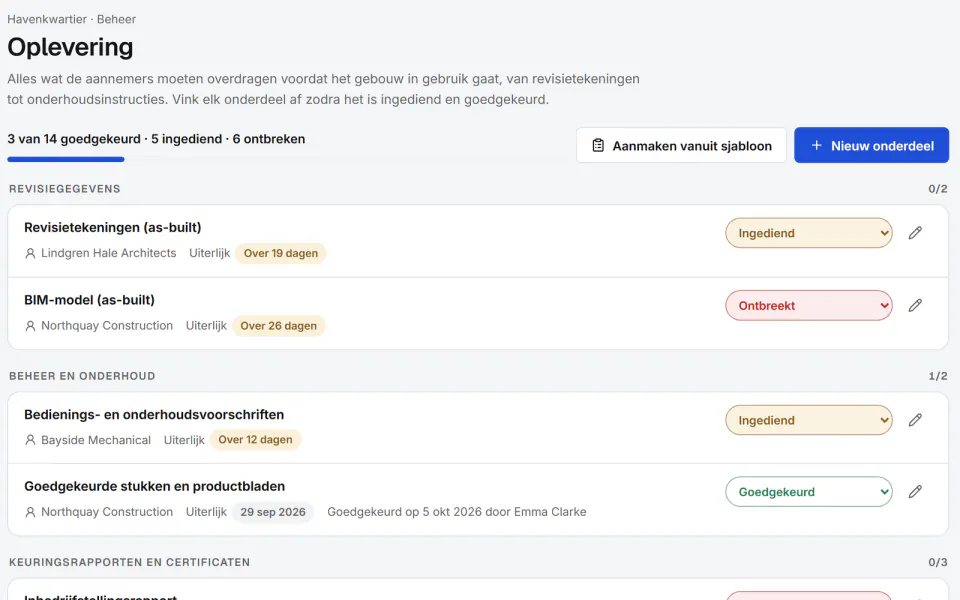Click 'Over 19 dagen' deadline badge
Screen dimensions: 960x600
280,253
